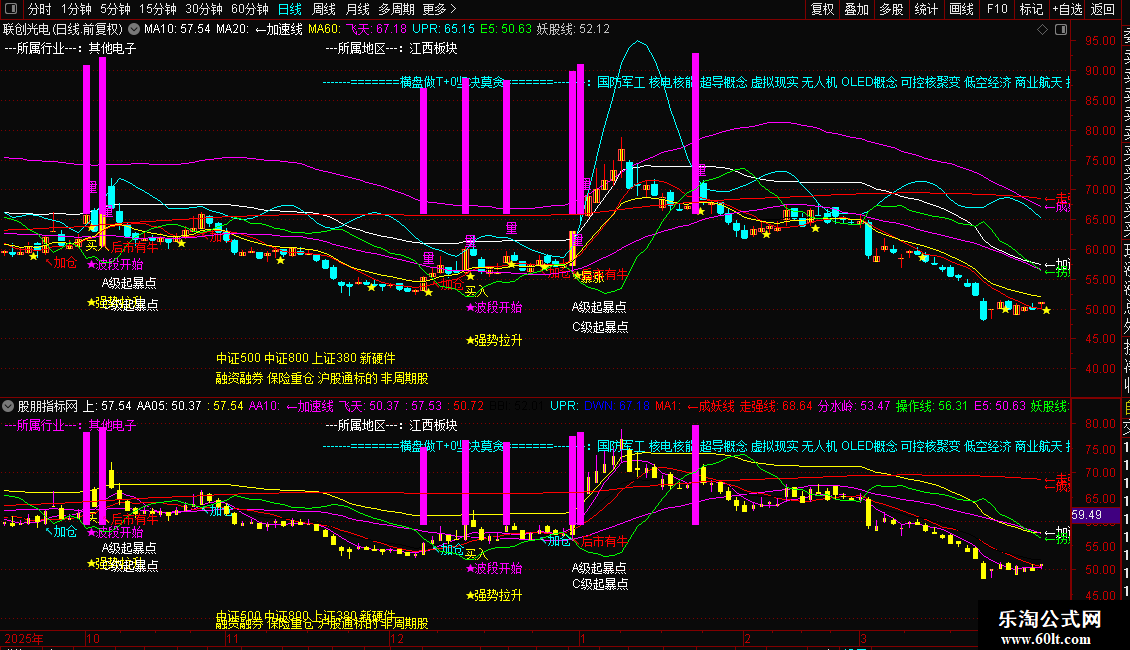Viewport: 1130px width, 650px height.
Task: Click 分水岭: 53.47 in sub-chart header
Action: coord(854,406)
